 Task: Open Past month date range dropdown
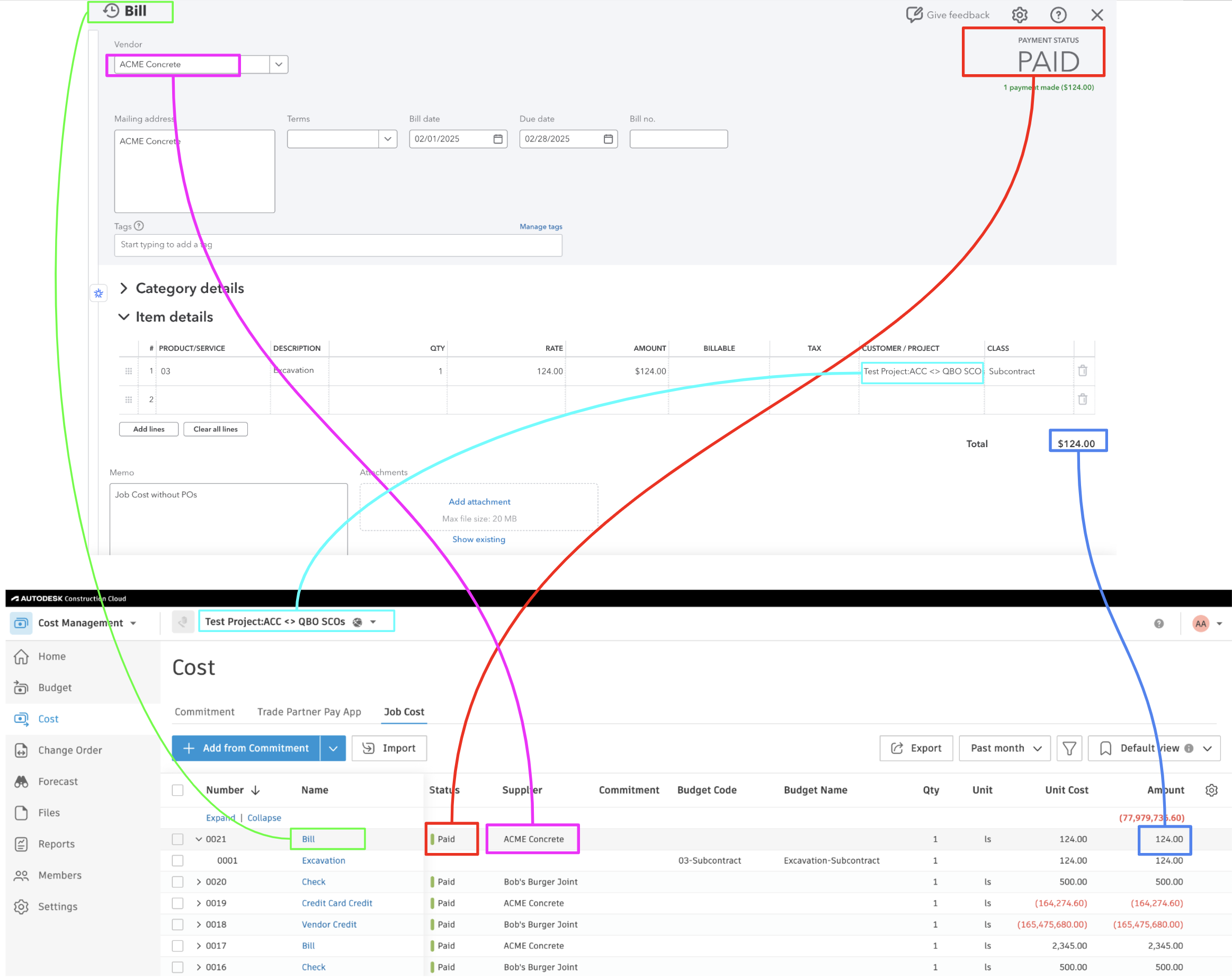[1005, 748]
